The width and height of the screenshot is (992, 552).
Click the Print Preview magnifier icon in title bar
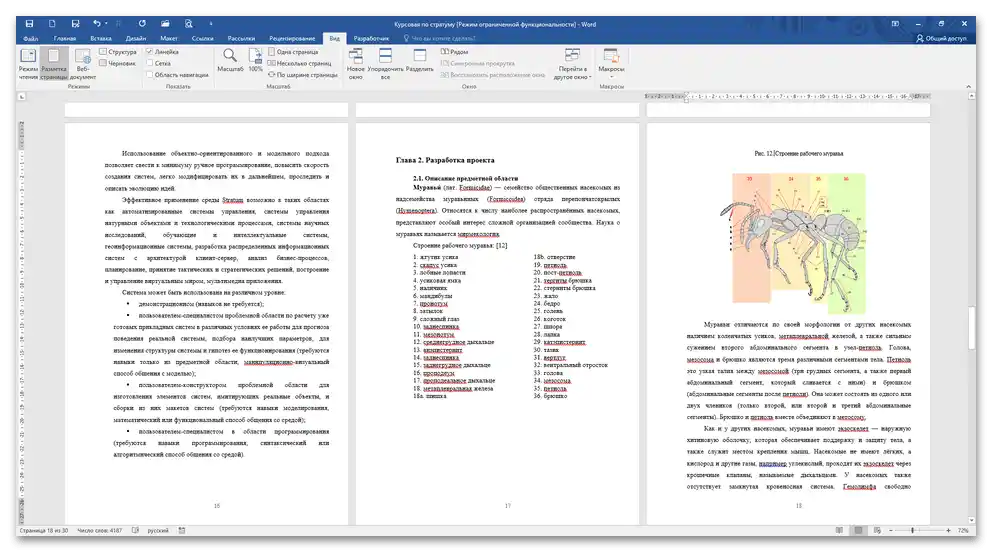(189, 23)
